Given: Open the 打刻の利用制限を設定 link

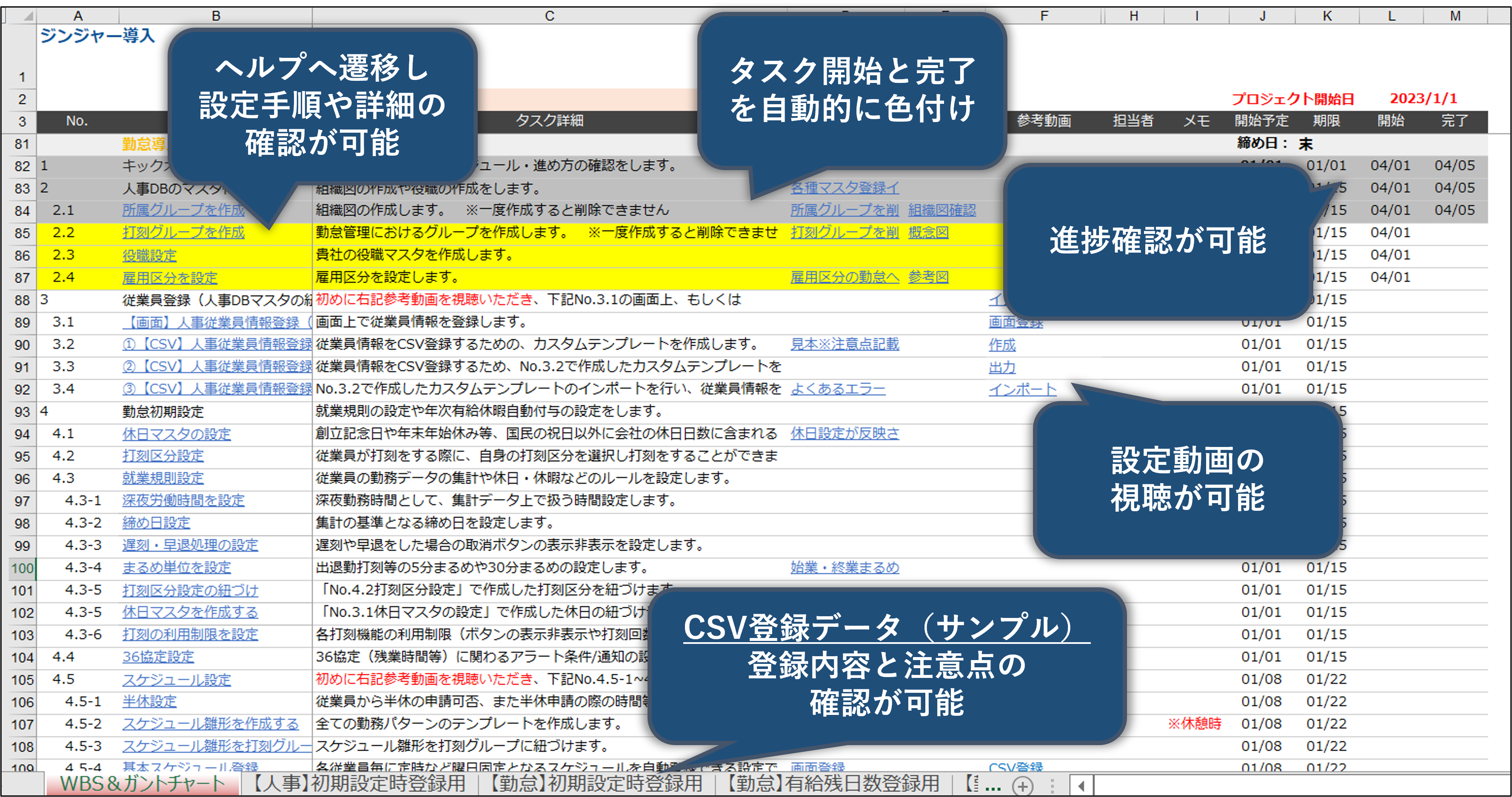Looking at the screenshot, I should (190, 635).
